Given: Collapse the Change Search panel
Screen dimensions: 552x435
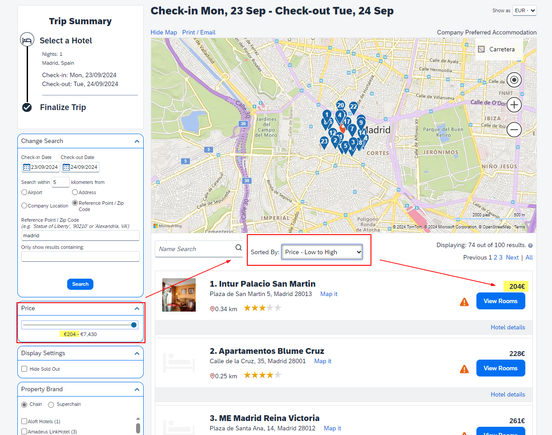Looking at the screenshot, I should (x=137, y=141).
